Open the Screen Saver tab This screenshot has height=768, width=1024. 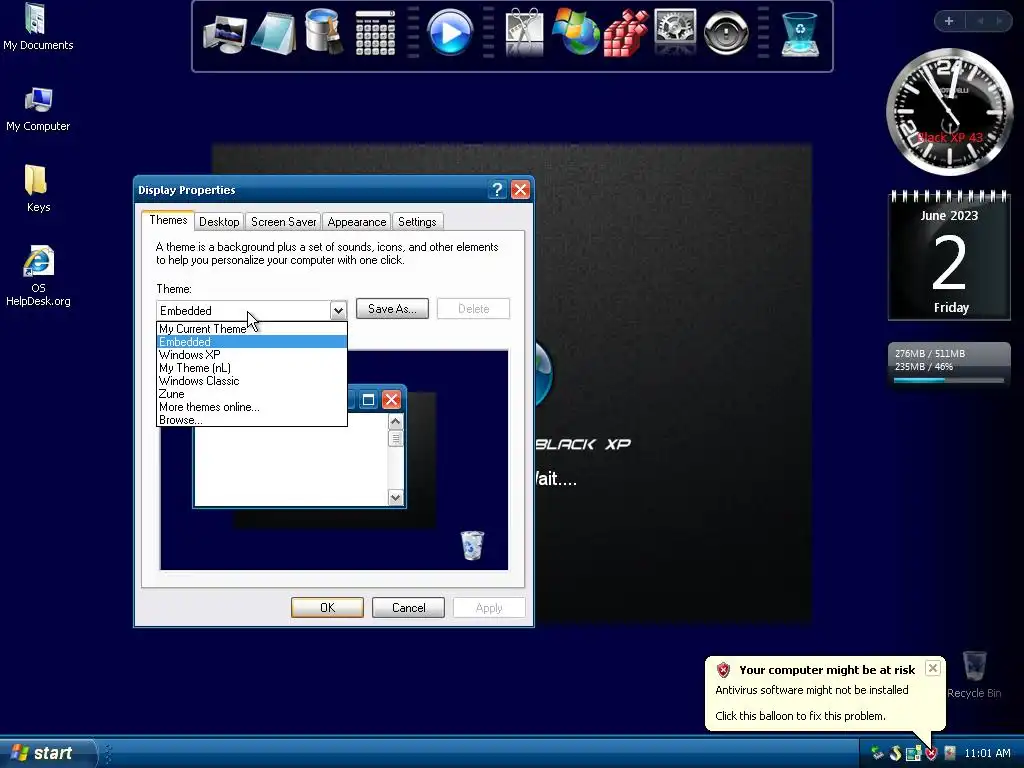click(283, 222)
